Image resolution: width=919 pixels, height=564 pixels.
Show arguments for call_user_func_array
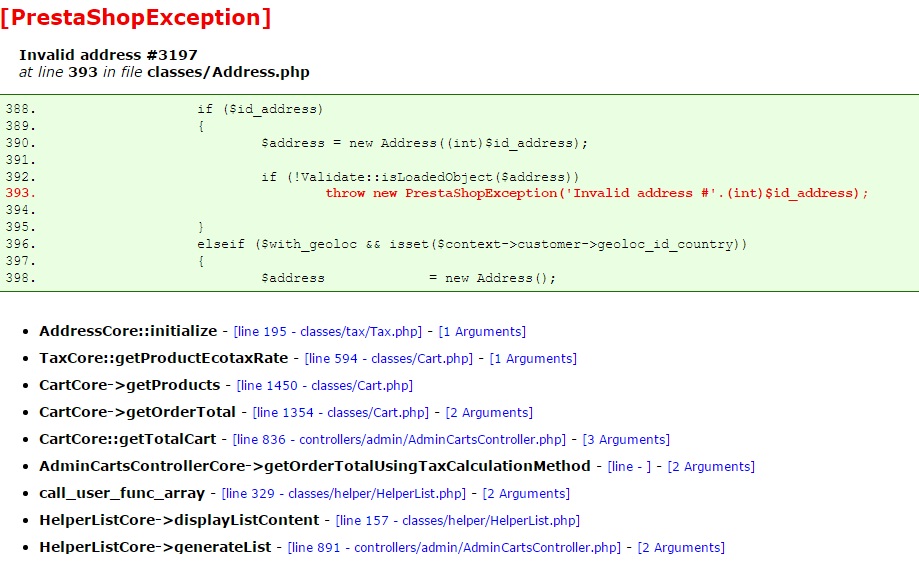tap(526, 494)
